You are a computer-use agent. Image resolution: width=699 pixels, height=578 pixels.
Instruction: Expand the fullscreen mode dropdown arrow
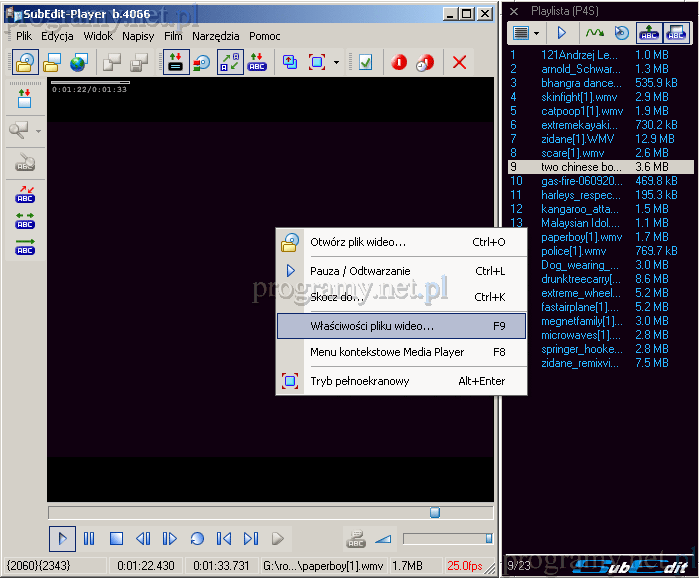coord(336,63)
